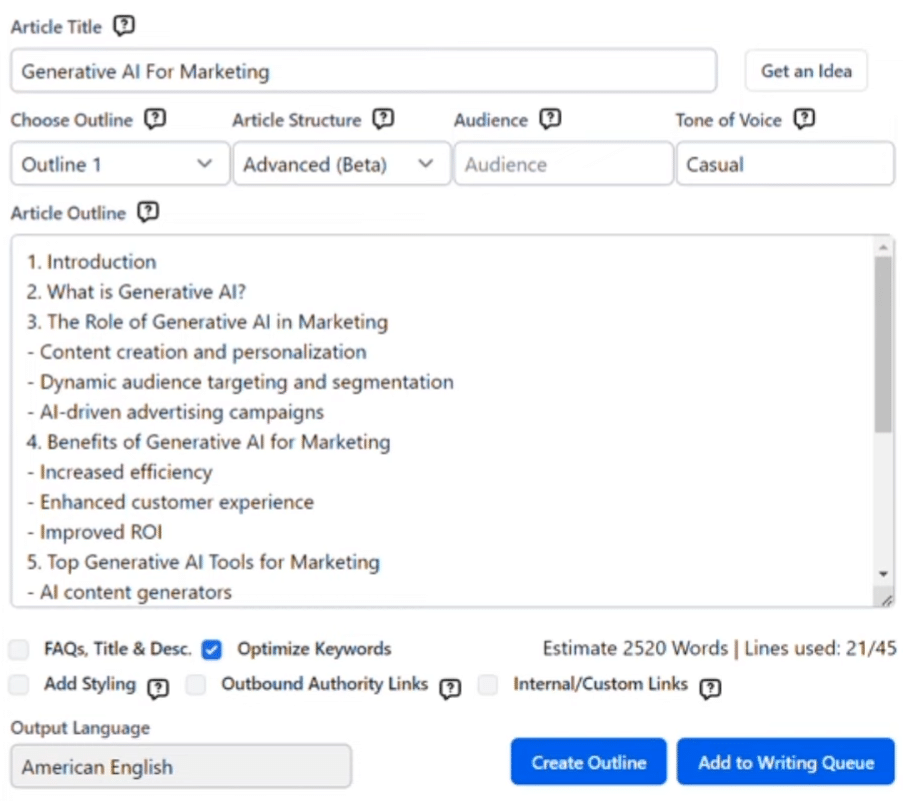Click 'Dynamic audience targeting and segmentation' line
The width and height of the screenshot is (903, 801).
pyautogui.click(x=240, y=382)
